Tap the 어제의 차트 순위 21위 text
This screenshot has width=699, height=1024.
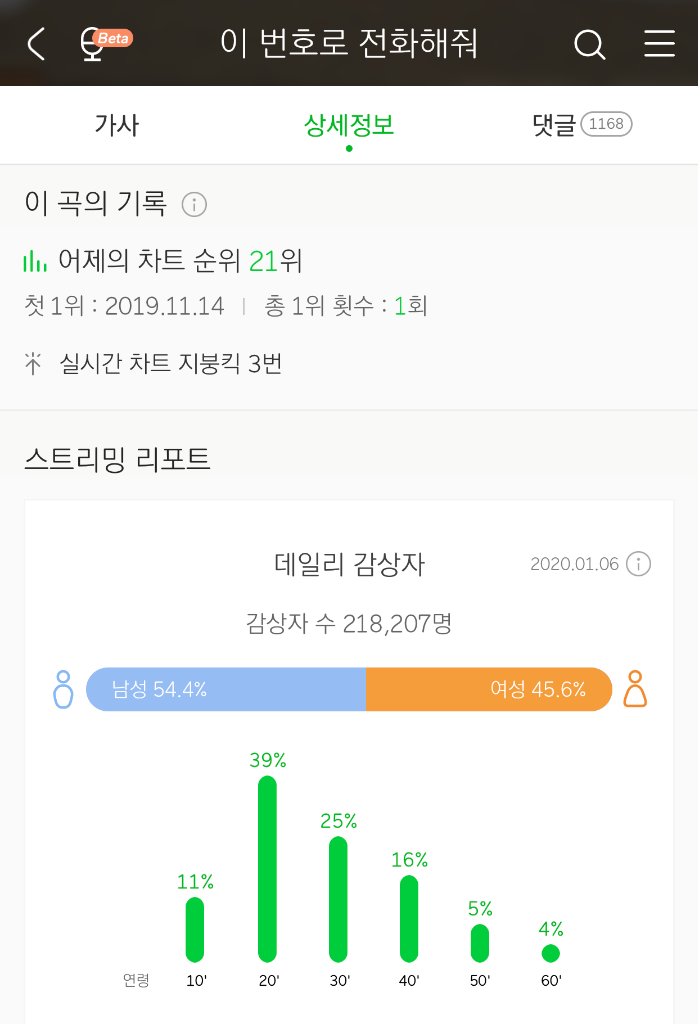180,261
